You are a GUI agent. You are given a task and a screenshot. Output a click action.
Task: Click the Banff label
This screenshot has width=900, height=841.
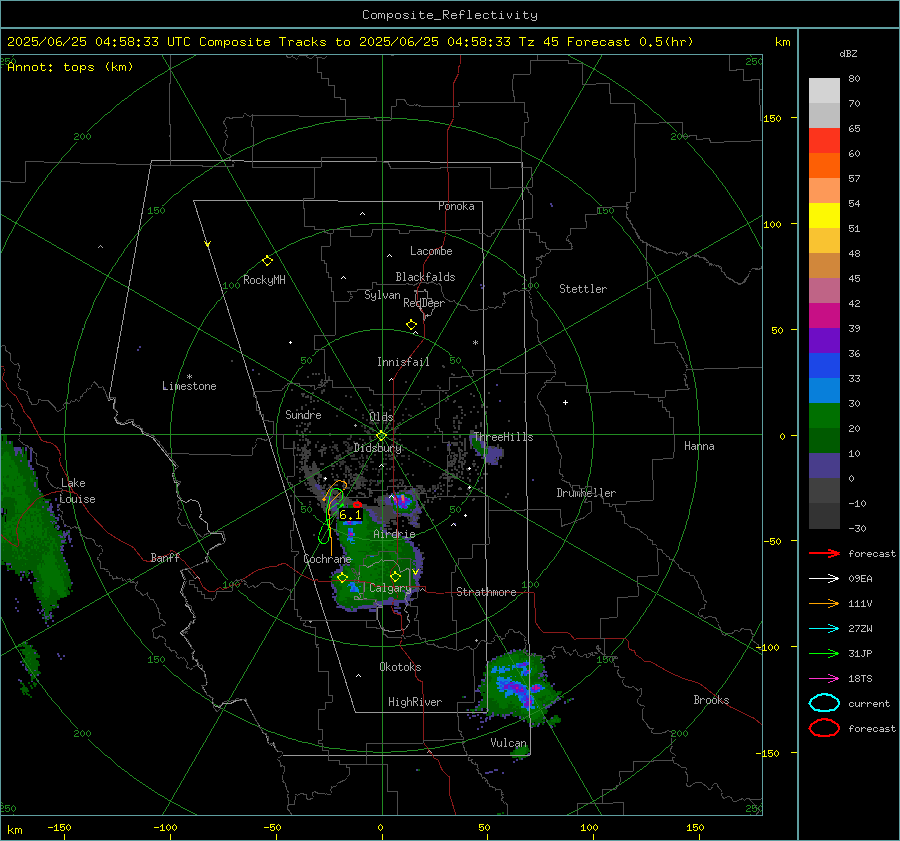(165, 557)
